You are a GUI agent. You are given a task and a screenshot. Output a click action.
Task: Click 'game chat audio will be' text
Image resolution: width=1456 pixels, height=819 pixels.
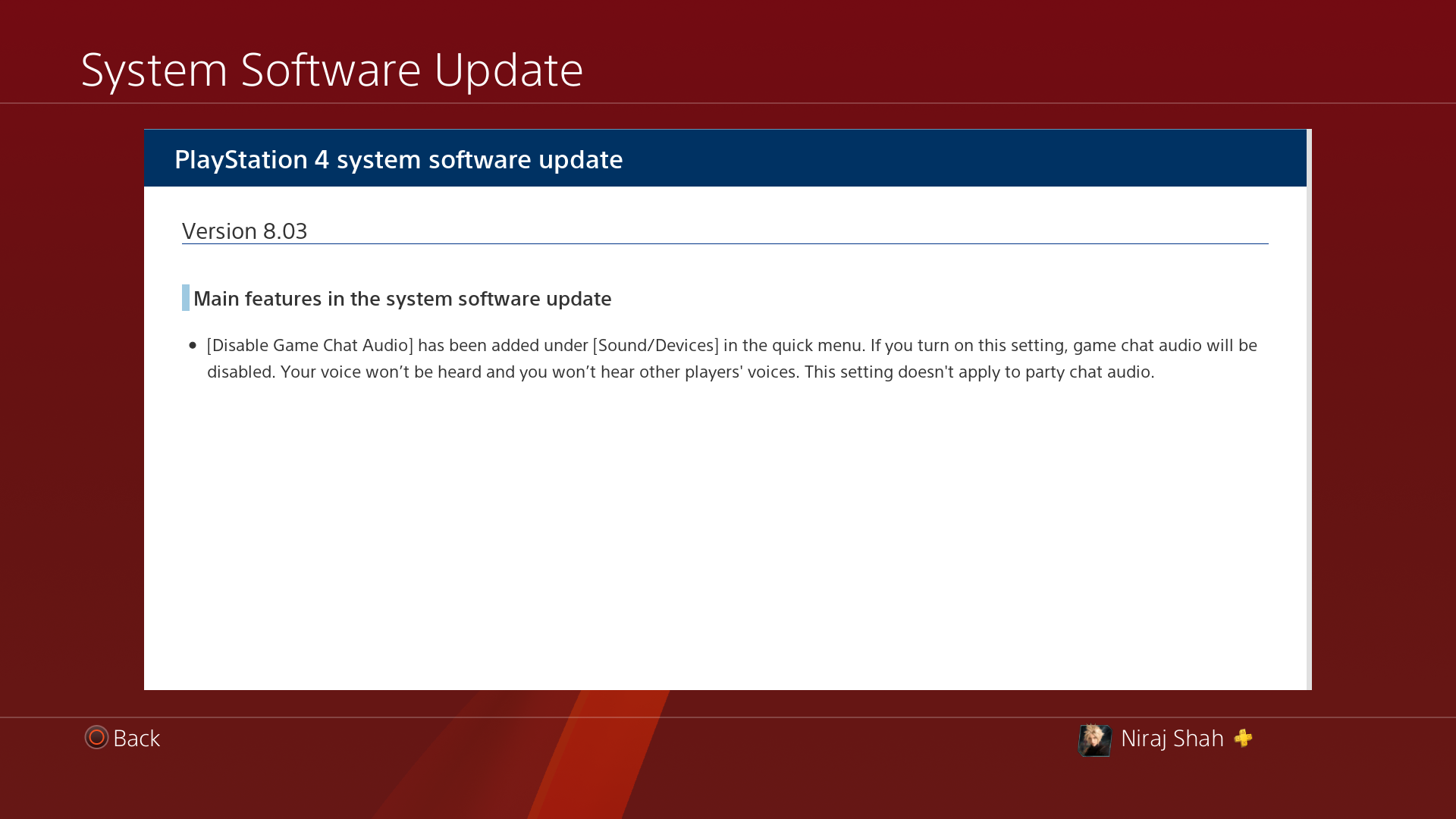1164,346
